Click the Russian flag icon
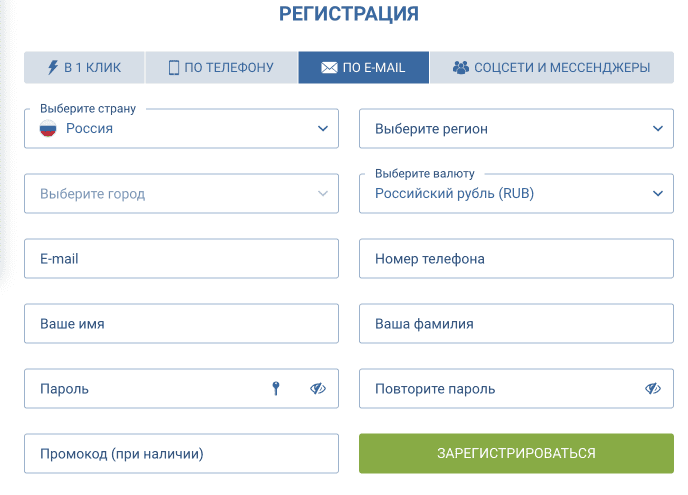This screenshot has width=688, height=495. pos(48,128)
